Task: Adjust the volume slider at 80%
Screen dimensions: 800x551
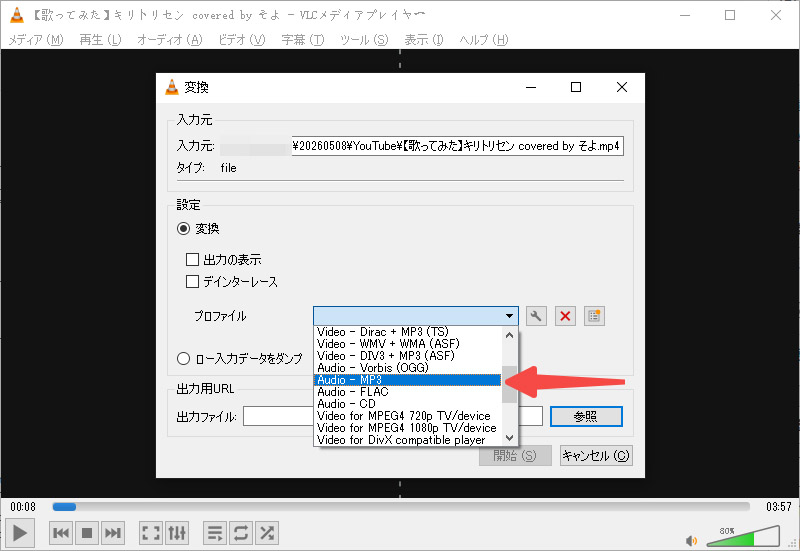Action: 743,537
